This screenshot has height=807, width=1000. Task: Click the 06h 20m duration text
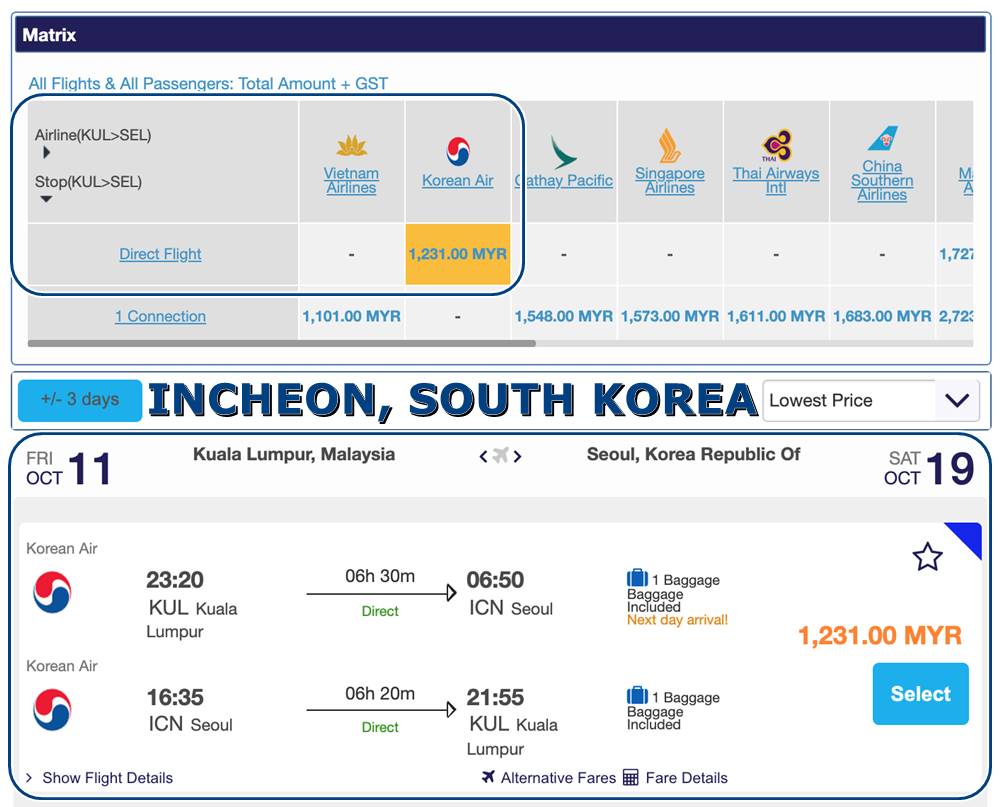click(x=380, y=693)
